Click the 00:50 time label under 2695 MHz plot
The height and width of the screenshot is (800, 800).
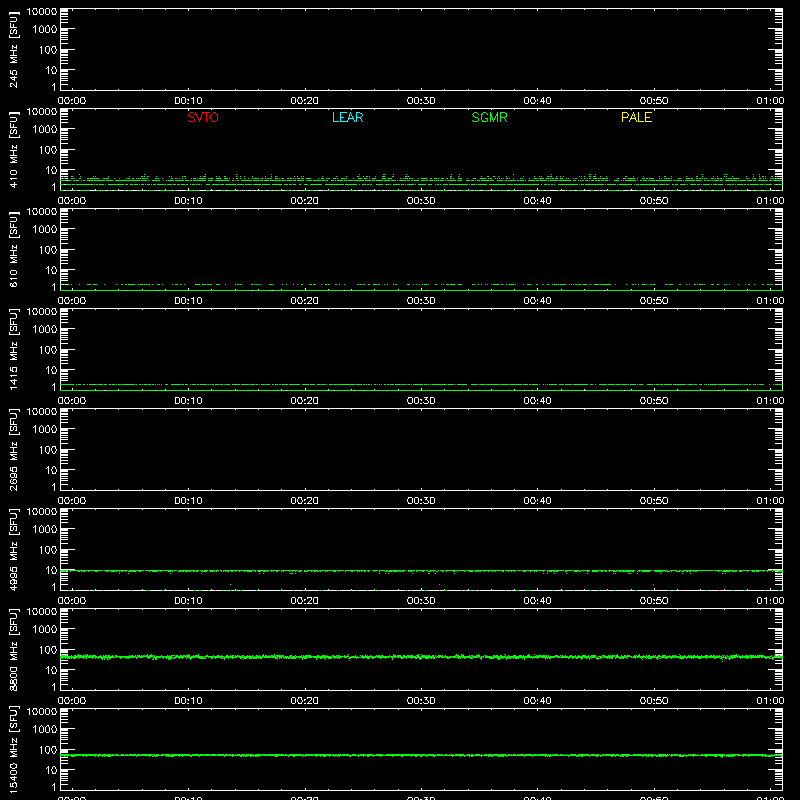pos(654,501)
